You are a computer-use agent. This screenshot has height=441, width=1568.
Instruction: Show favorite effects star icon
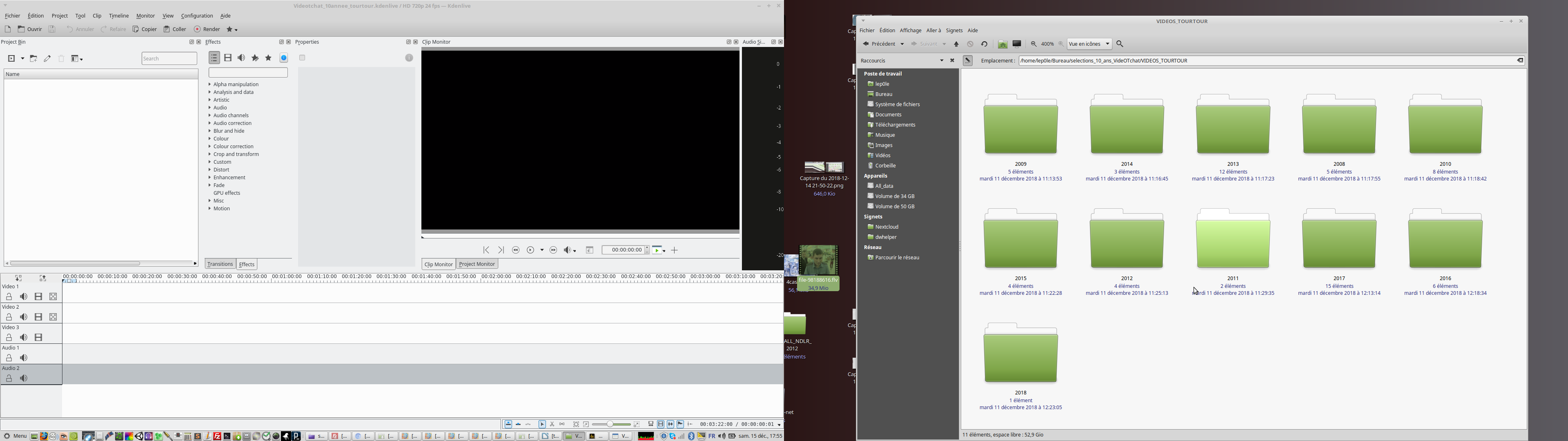268,58
